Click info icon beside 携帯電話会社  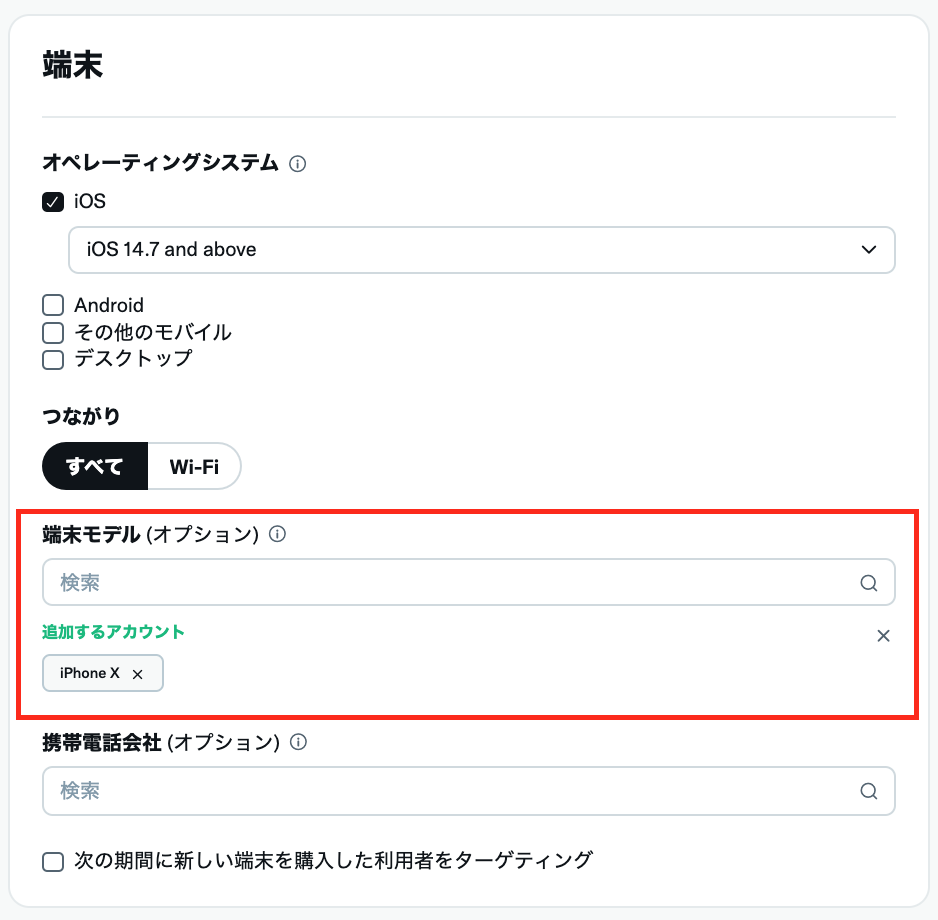(297, 742)
